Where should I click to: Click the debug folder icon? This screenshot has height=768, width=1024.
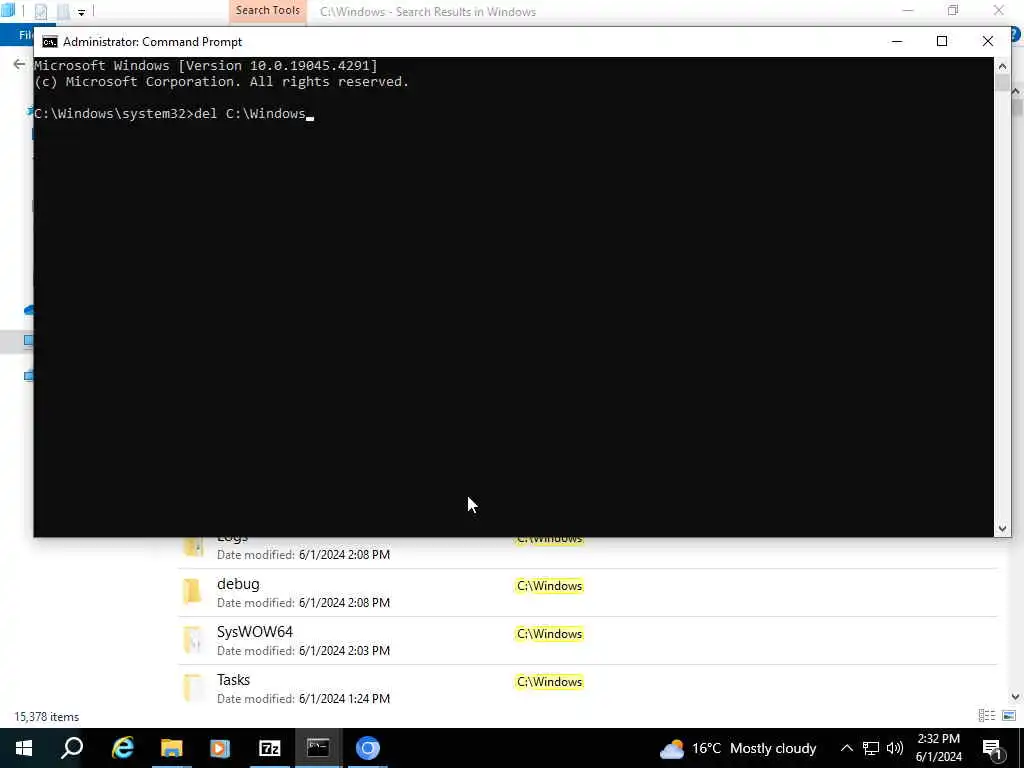[x=193, y=591]
